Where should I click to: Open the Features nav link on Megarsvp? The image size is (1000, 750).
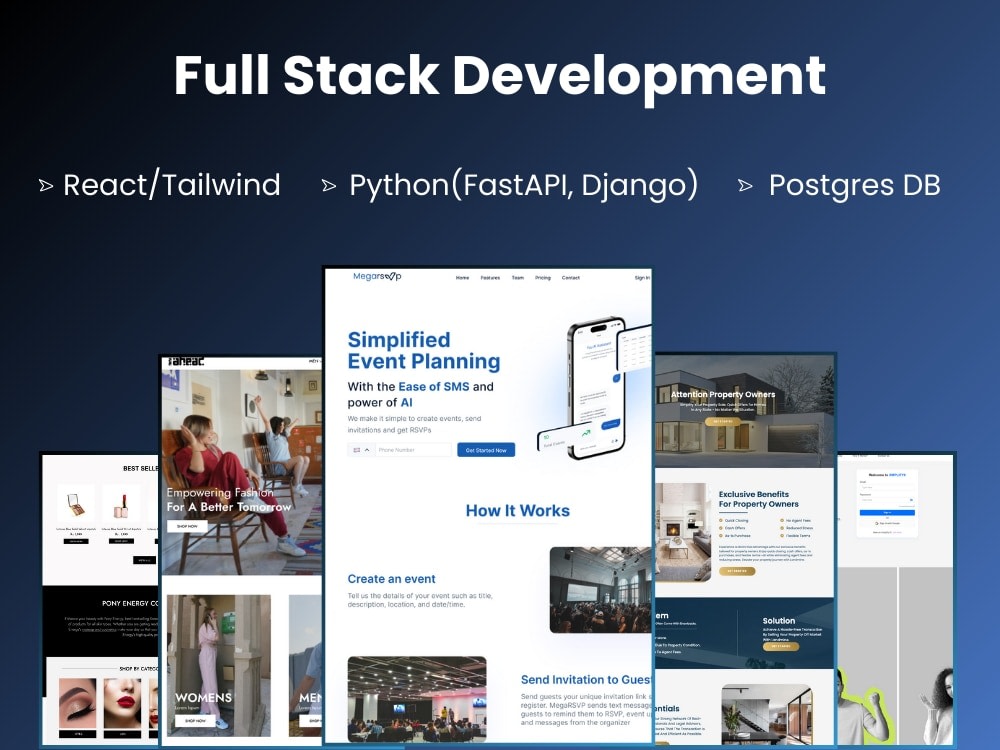(490, 278)
